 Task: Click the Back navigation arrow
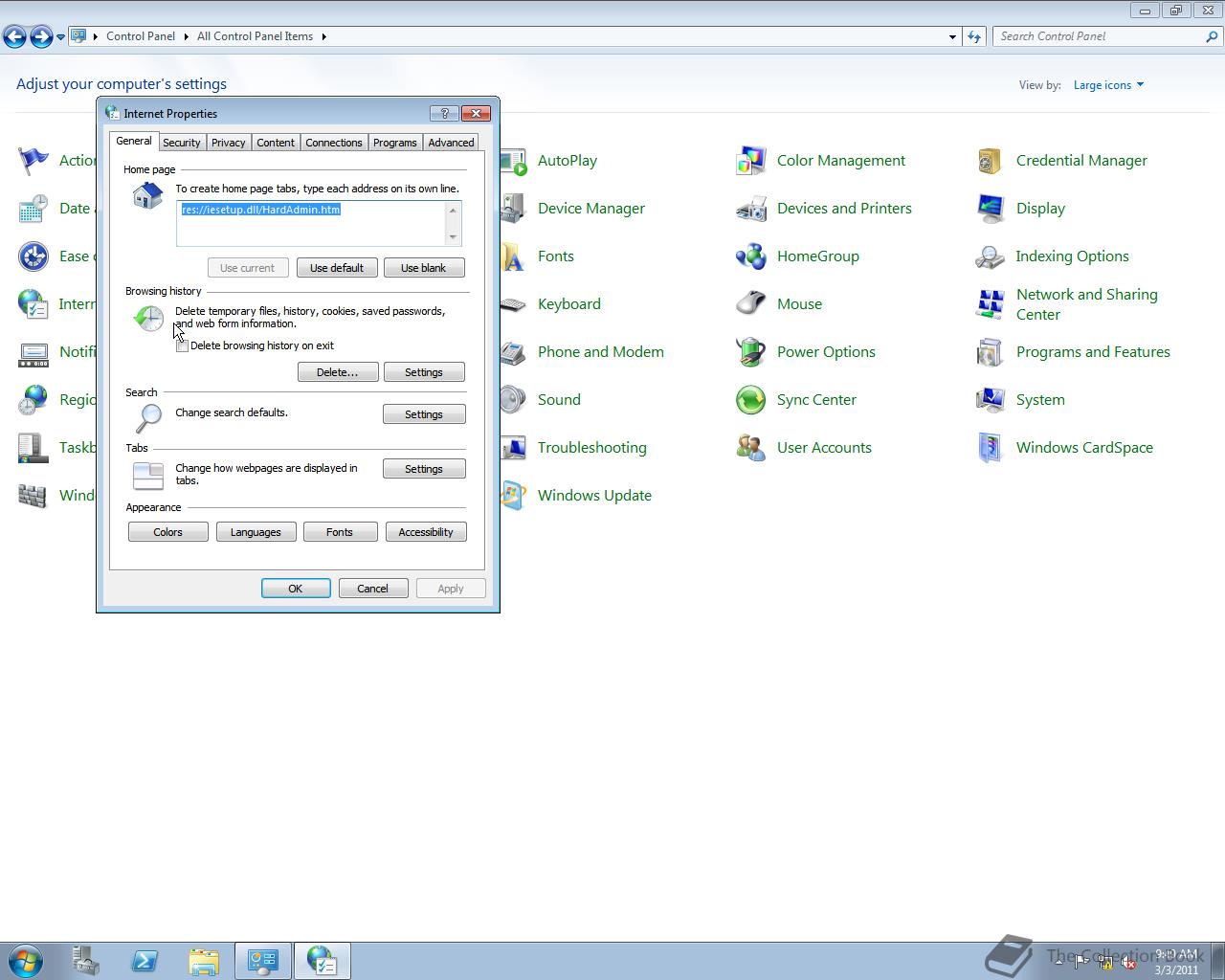[14, 36]
